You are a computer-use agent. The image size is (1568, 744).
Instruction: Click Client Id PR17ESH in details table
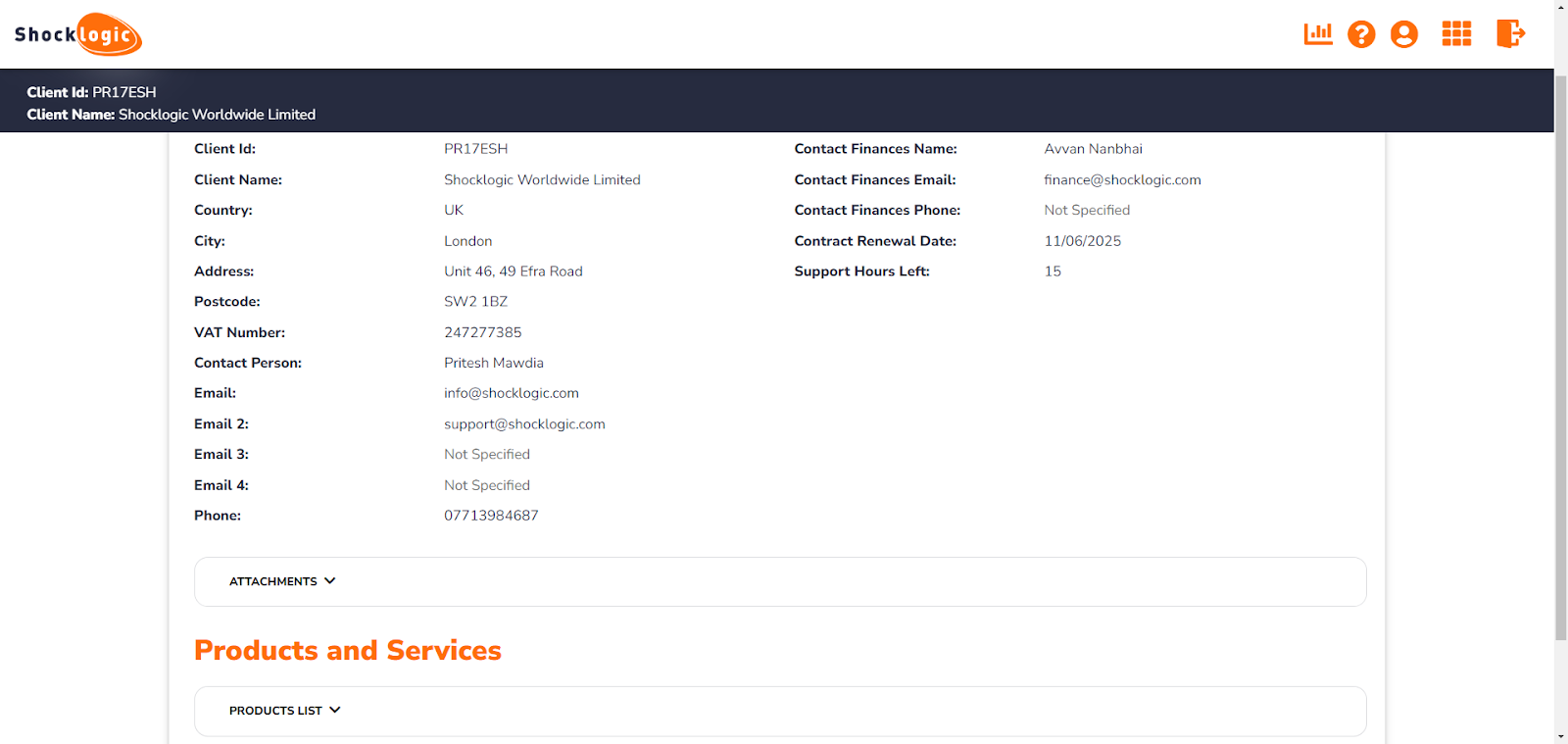pyautogui.click(x=475, y=149)
